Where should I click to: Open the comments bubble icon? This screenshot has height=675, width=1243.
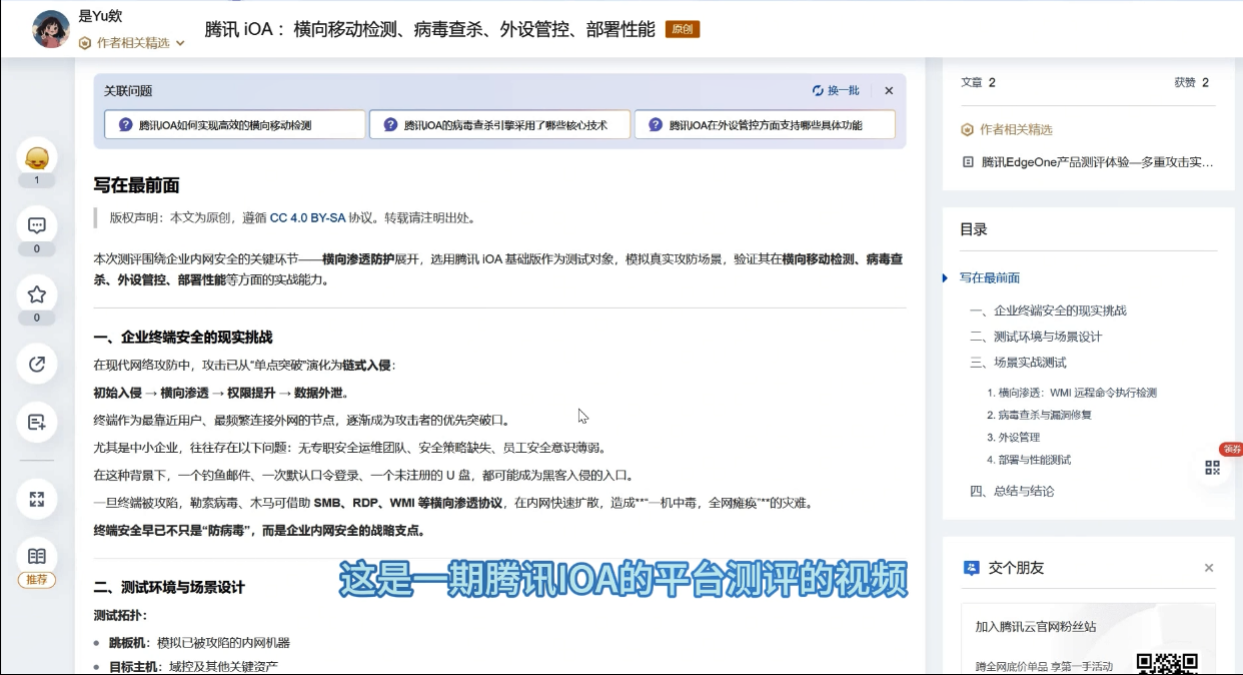(x=37, y=226)
